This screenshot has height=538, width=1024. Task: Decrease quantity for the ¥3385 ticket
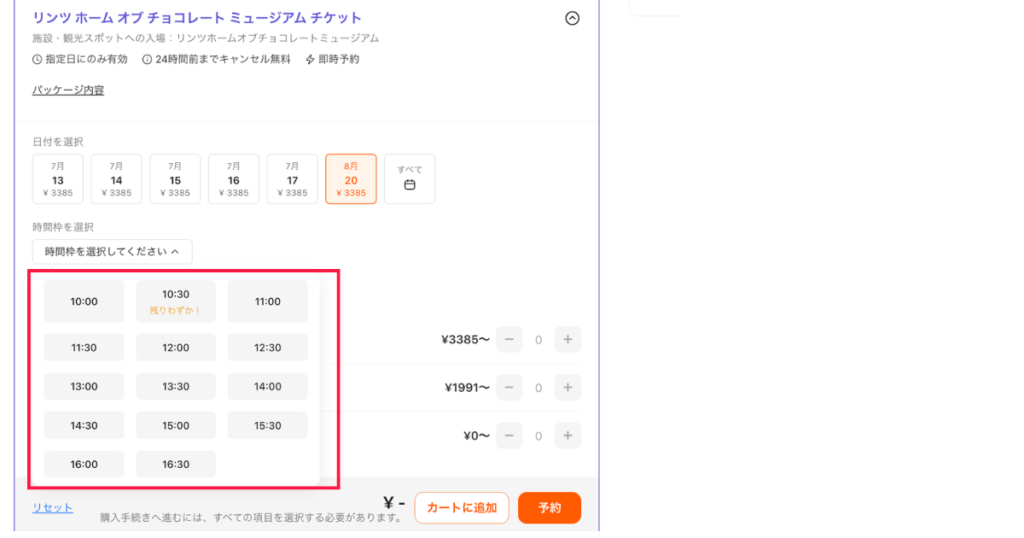coord(509,340)
